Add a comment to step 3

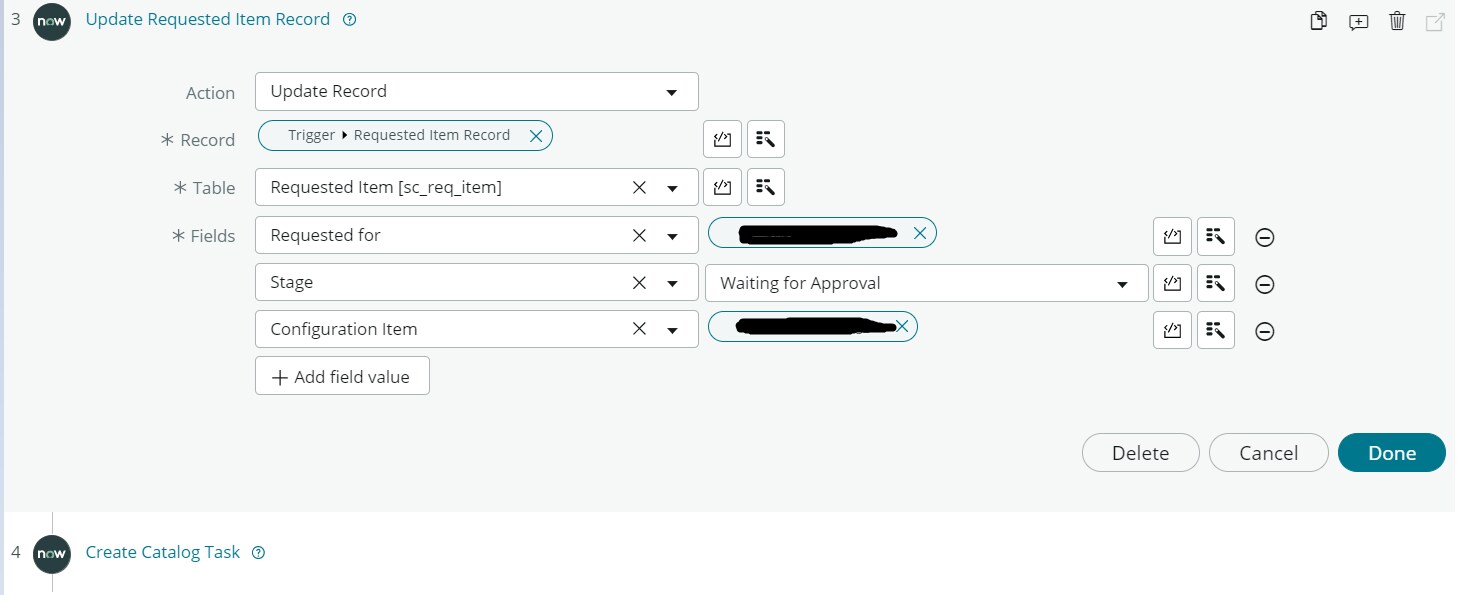pyautogui.click(x=1358, y=20)
